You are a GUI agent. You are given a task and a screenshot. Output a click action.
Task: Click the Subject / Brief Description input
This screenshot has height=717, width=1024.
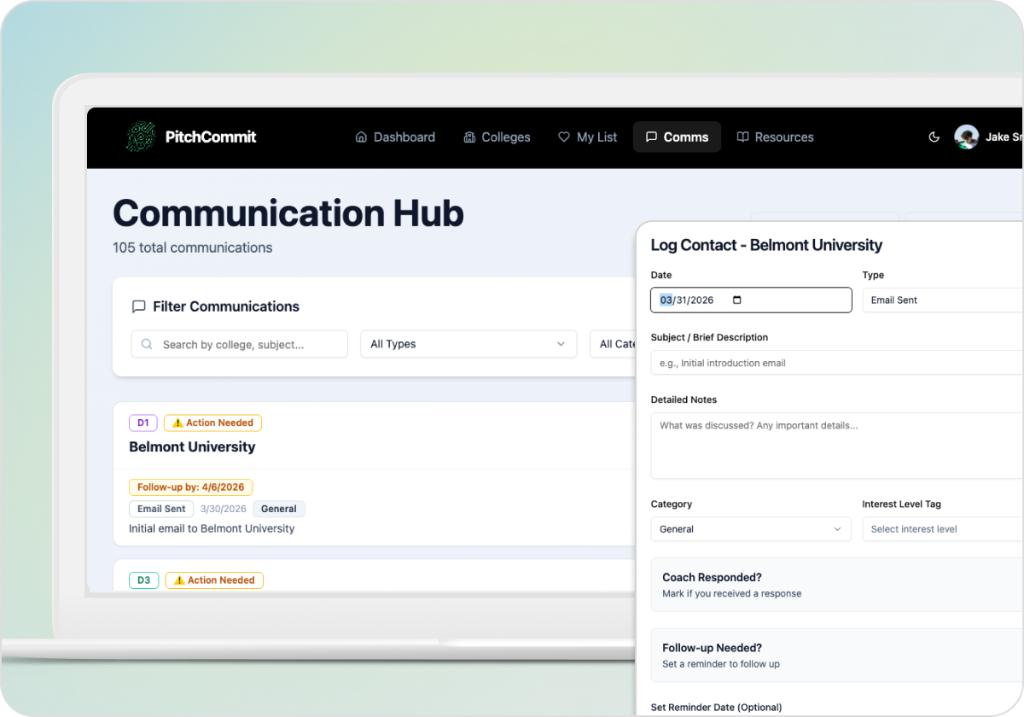point(837,363)
